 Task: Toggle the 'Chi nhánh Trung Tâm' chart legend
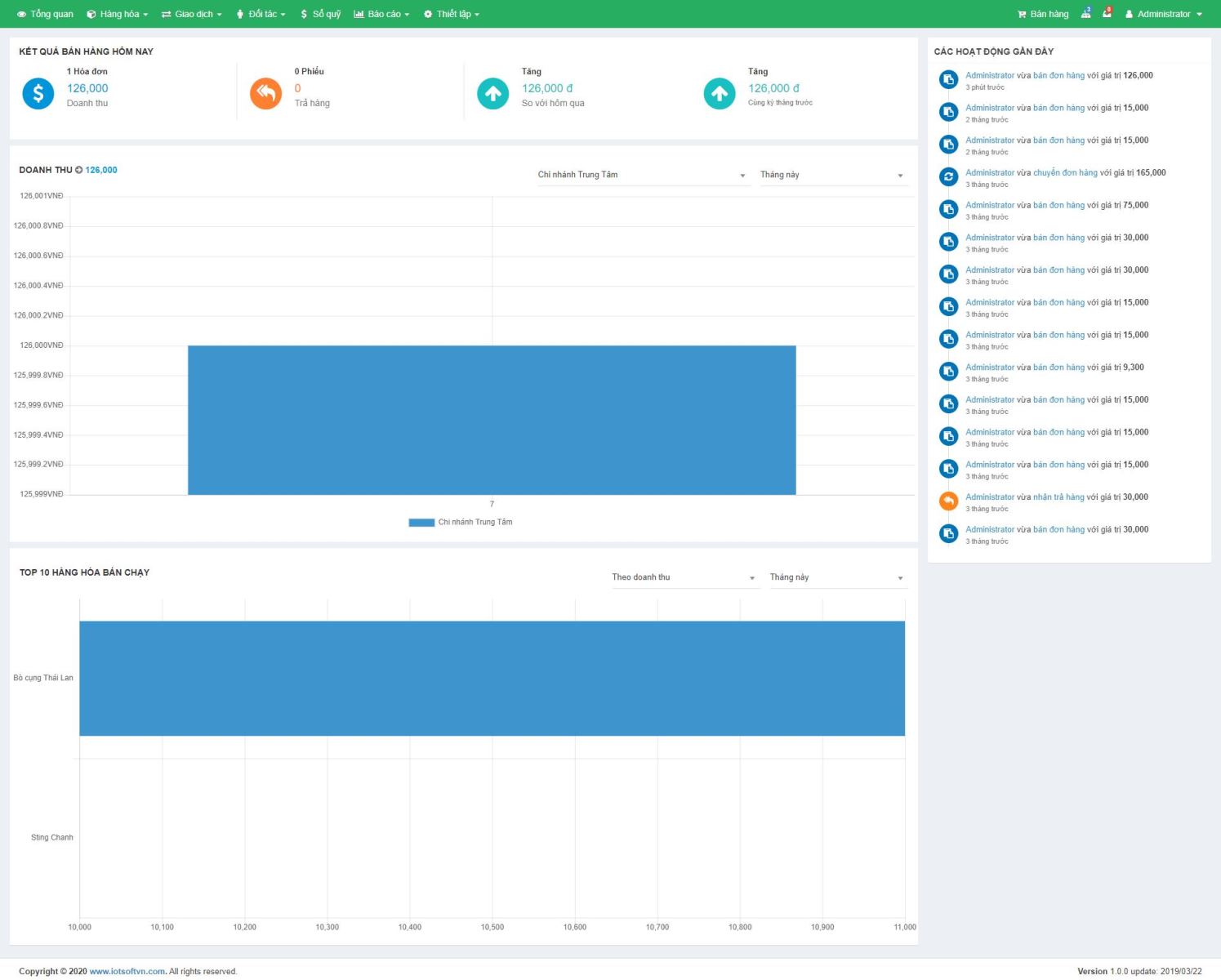(x=461, y=523)
